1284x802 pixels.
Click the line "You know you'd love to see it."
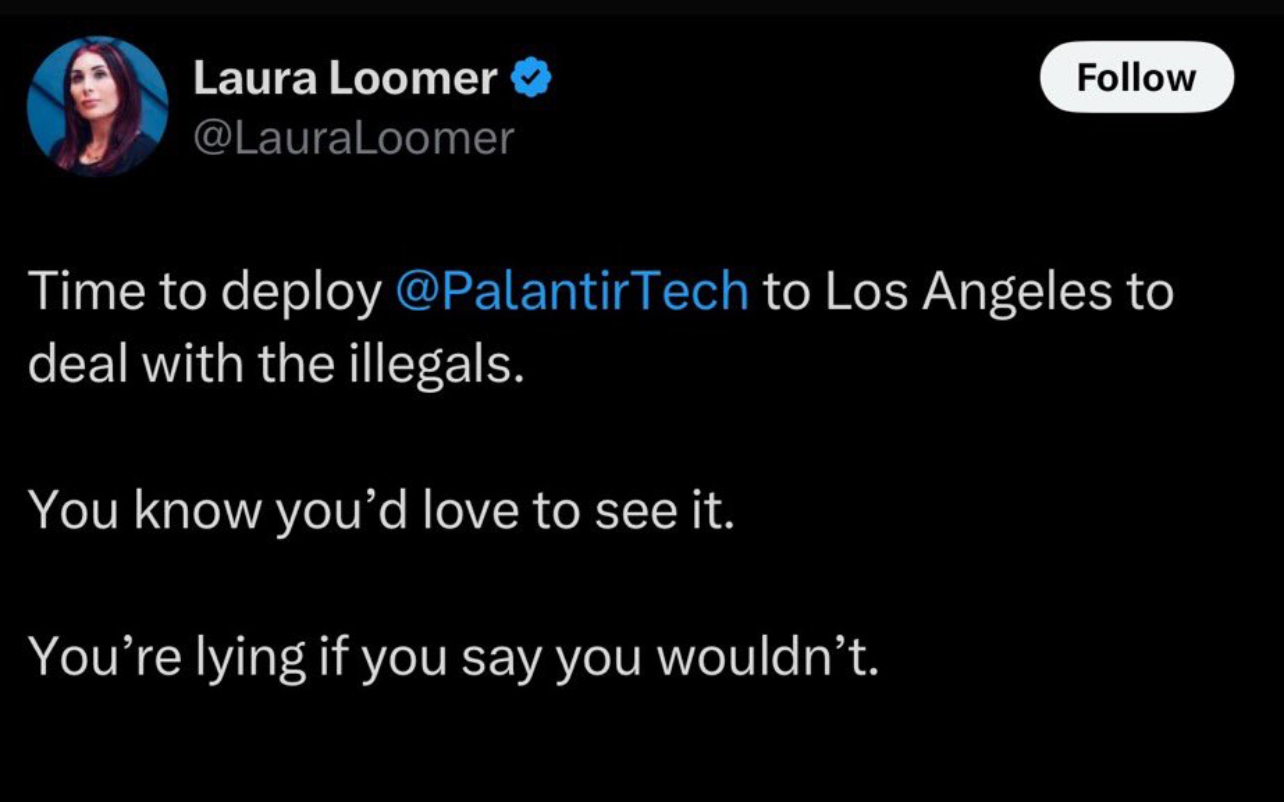coord(381,511)
